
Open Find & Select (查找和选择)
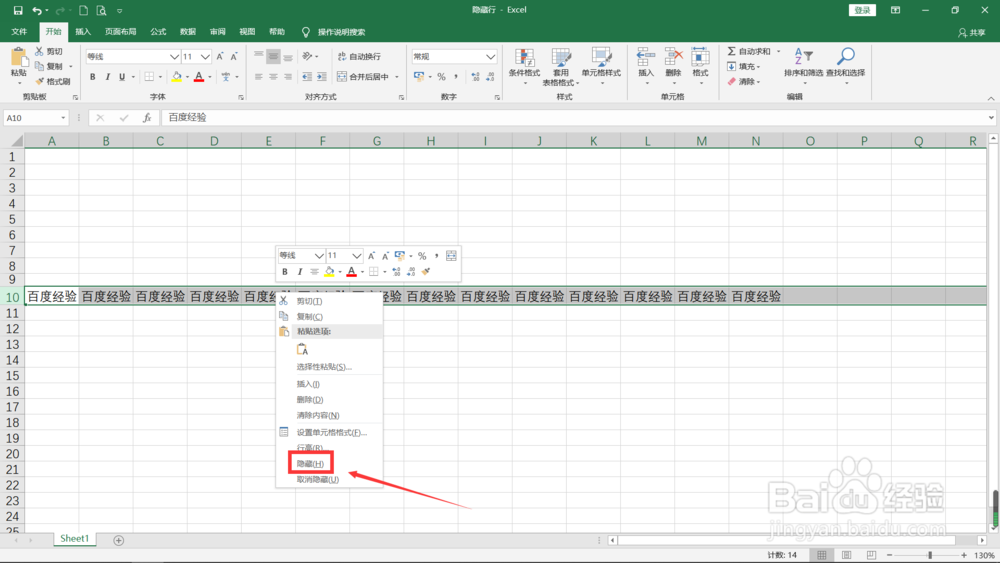click(x=846, y=66)
